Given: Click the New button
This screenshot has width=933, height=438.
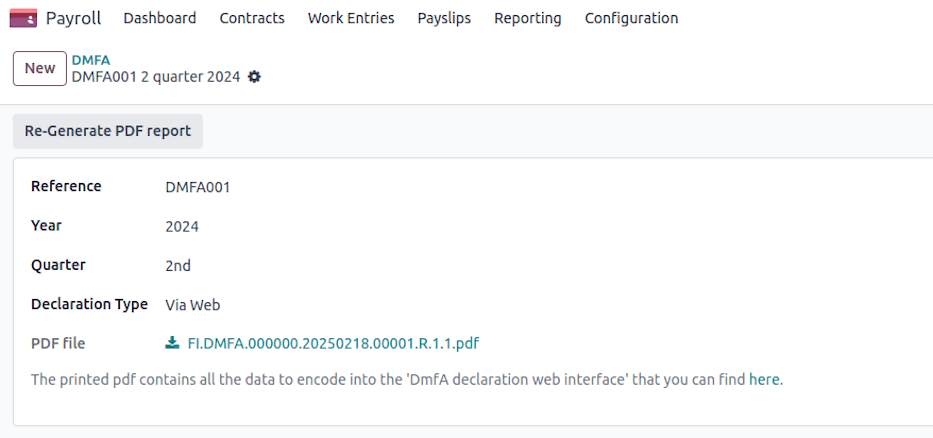Looking at the screenshot, I should pyautogui.click(x=40, y=68).
